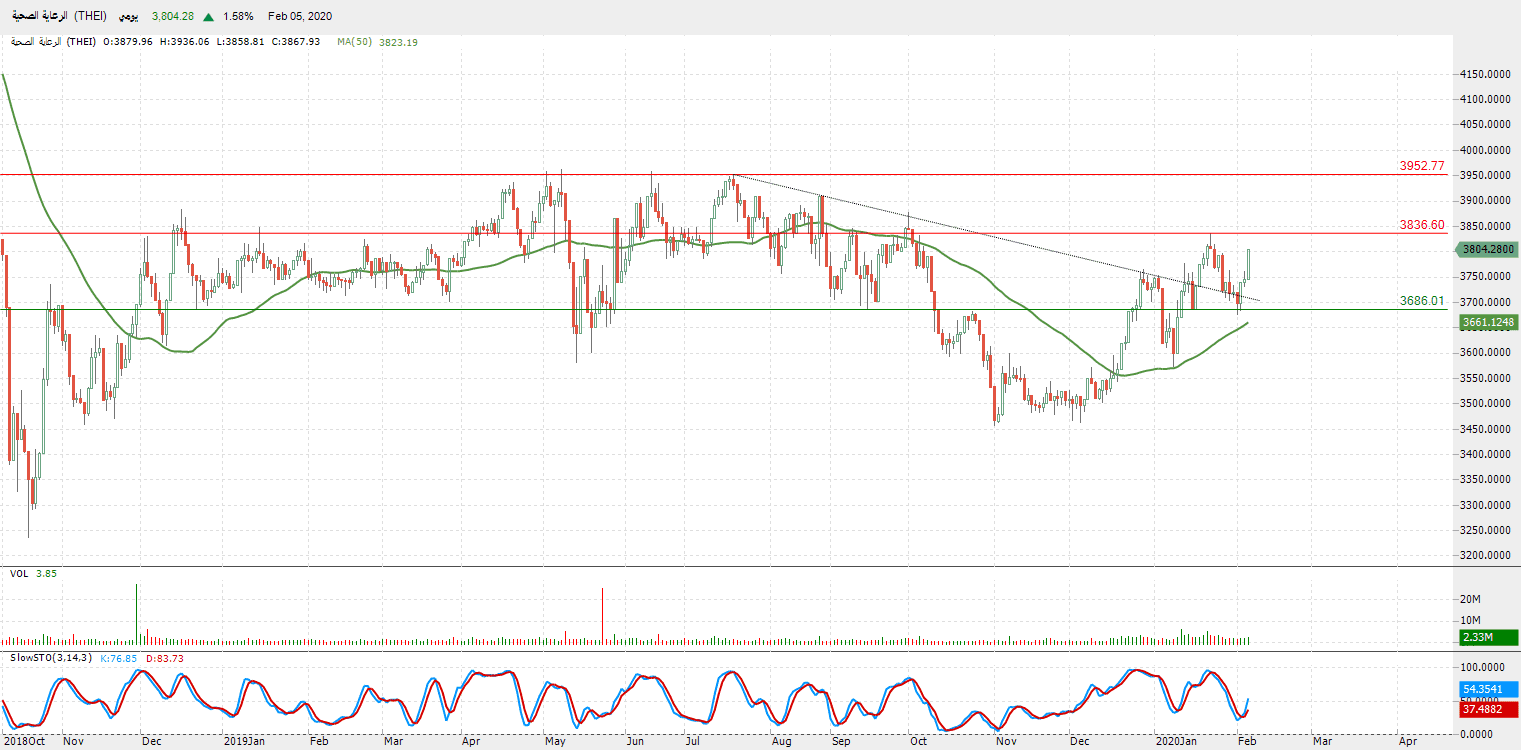Image resolution: width=1521 pixels, height=750 pixels.
Task: Select the SlowSTO(3,14,3) indicator label
Action: click(50, 658)
